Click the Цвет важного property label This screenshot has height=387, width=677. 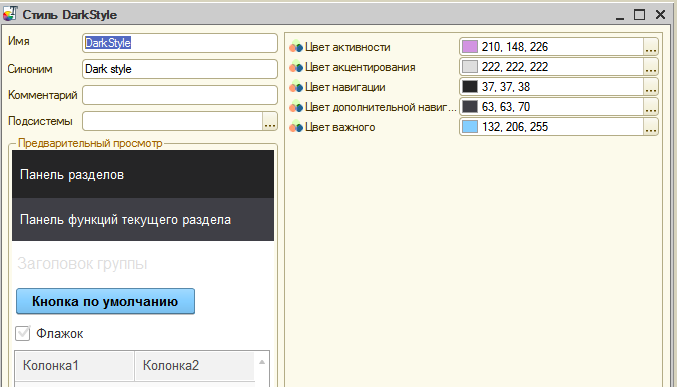[340, 127]
